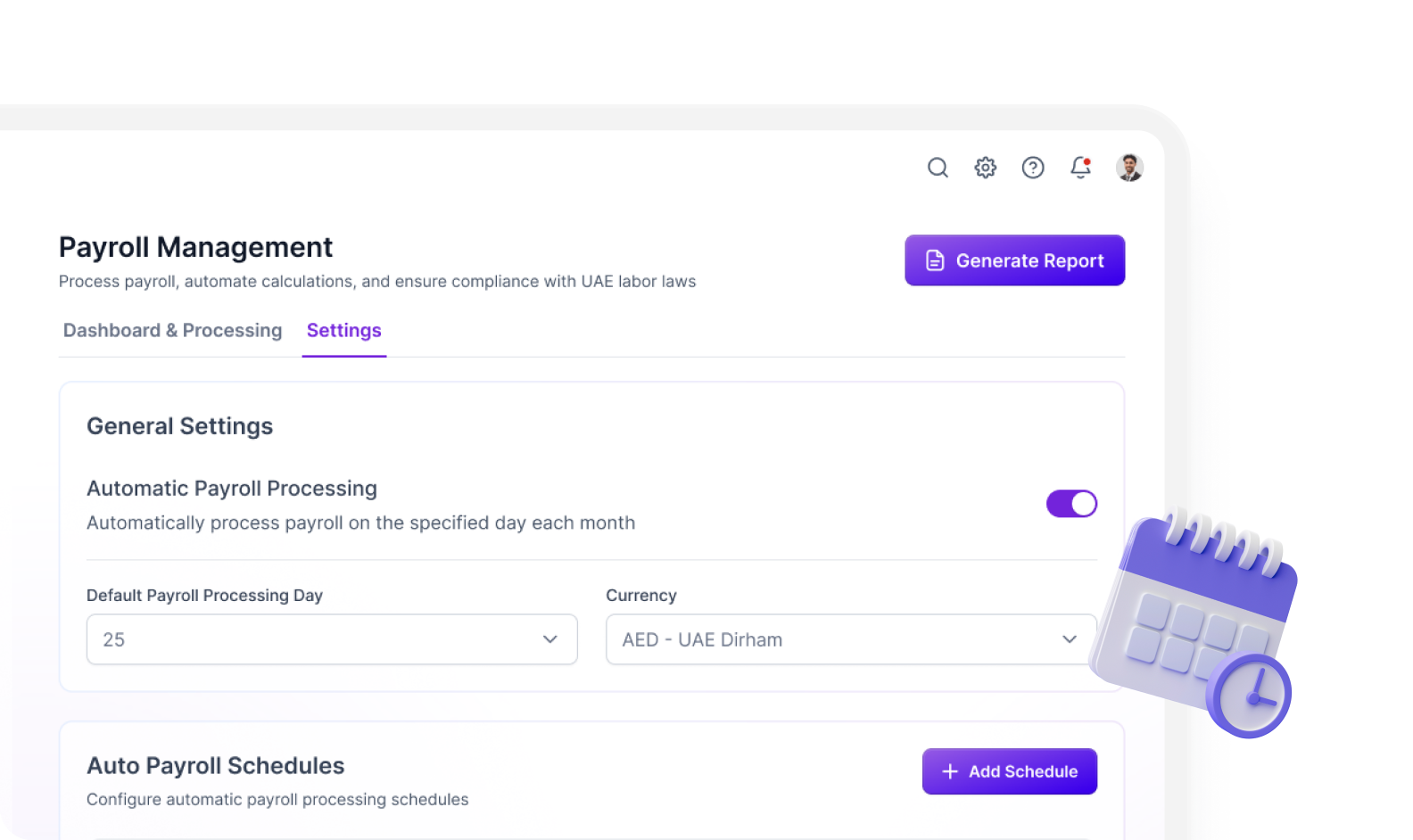Open the search magnifier icon
1413x840 pixels.
point(938,168)
